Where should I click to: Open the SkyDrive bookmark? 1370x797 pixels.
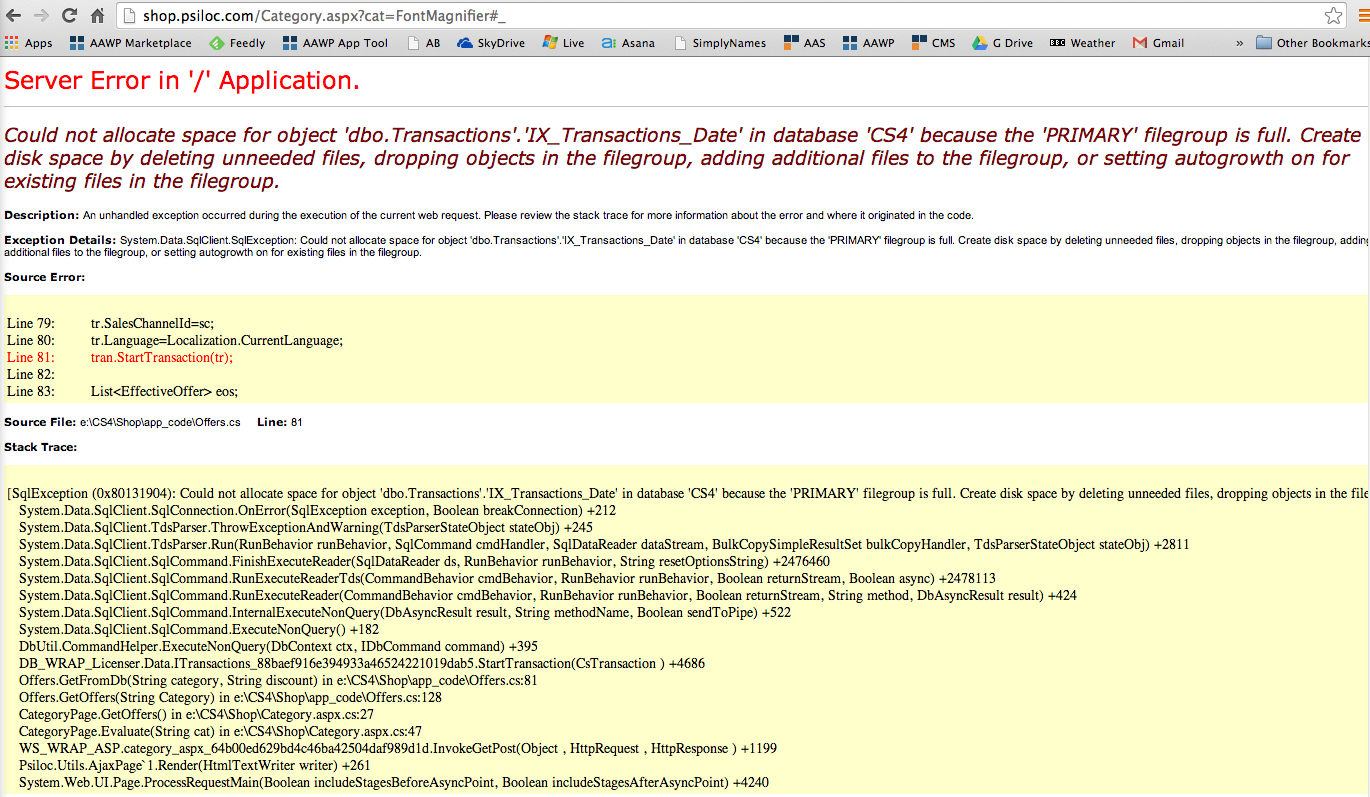click(491, 43)
